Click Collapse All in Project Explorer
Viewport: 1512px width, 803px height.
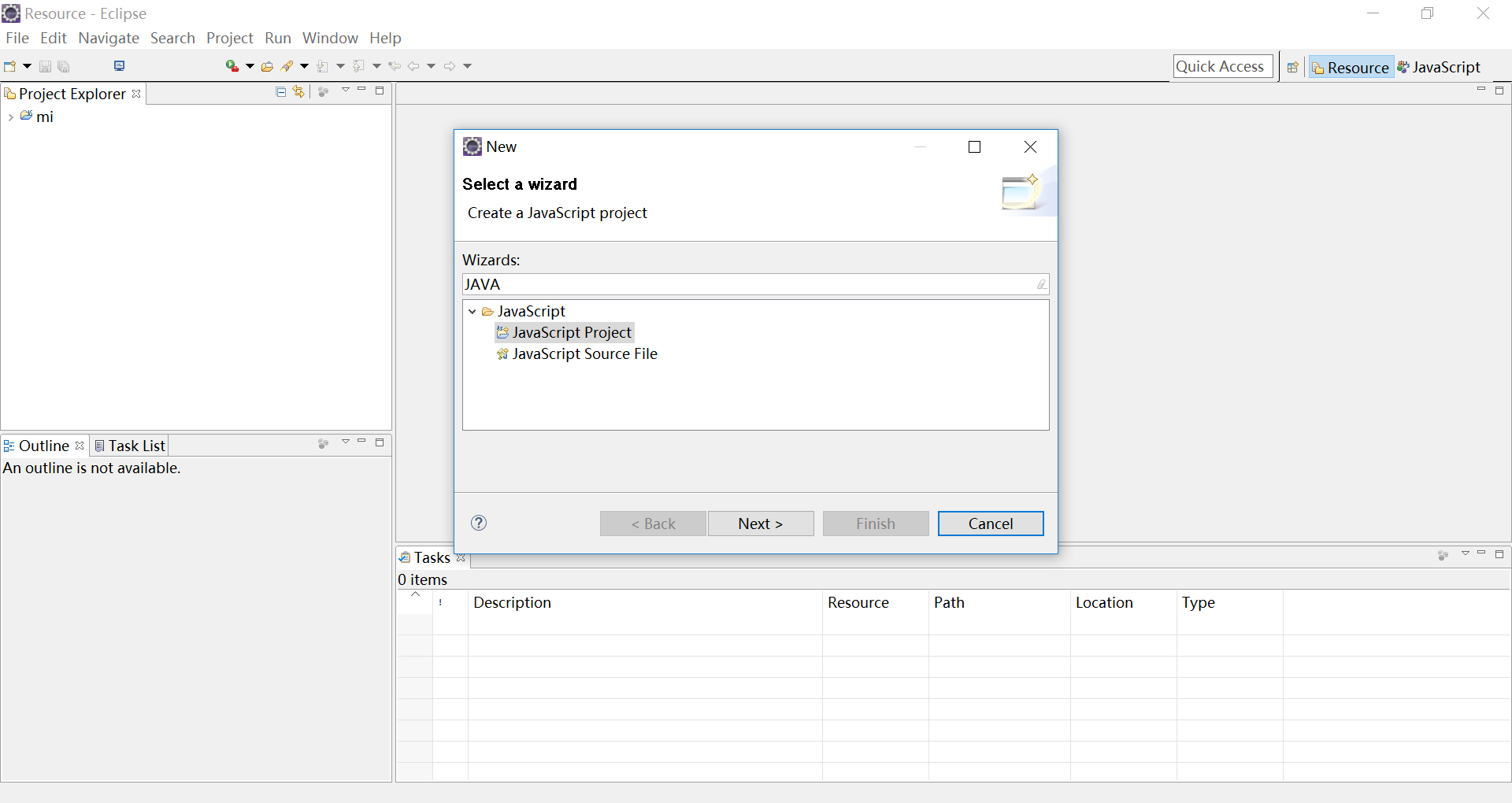click(x=280, y=92)
